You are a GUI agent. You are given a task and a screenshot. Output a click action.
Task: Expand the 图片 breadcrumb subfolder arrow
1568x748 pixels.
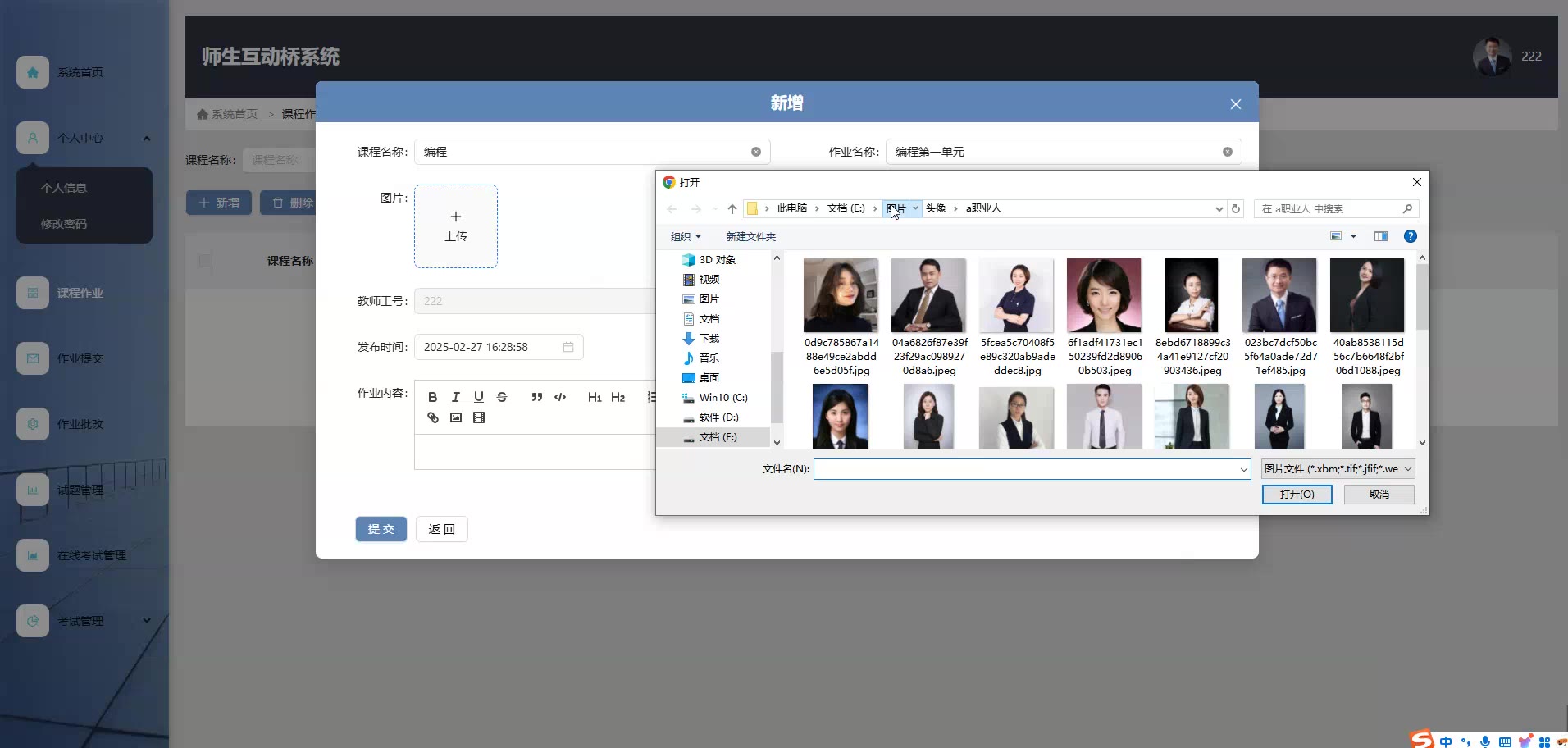(x=915, y=208)
